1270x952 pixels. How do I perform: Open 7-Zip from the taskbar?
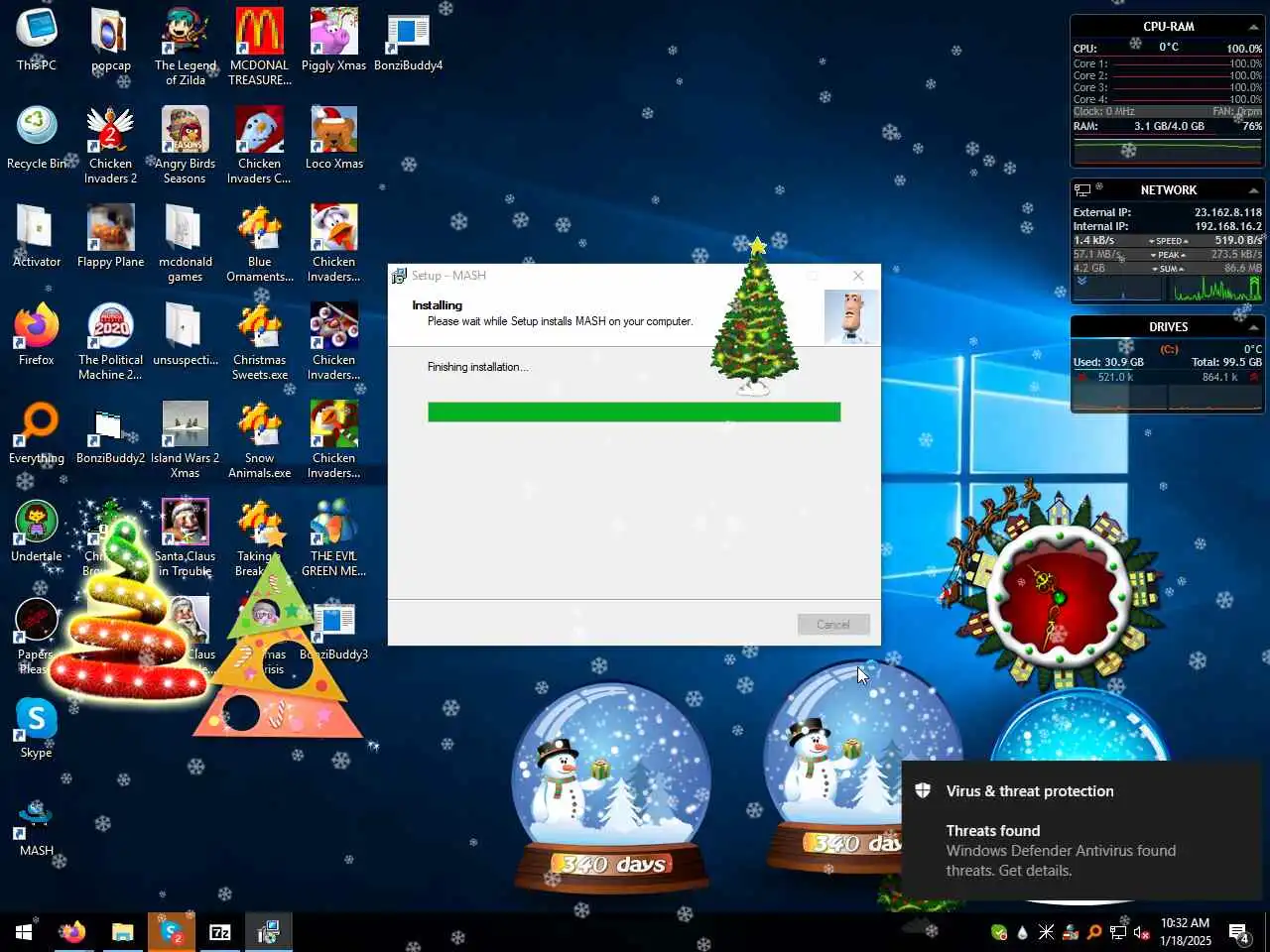click(x=220, y=932)
